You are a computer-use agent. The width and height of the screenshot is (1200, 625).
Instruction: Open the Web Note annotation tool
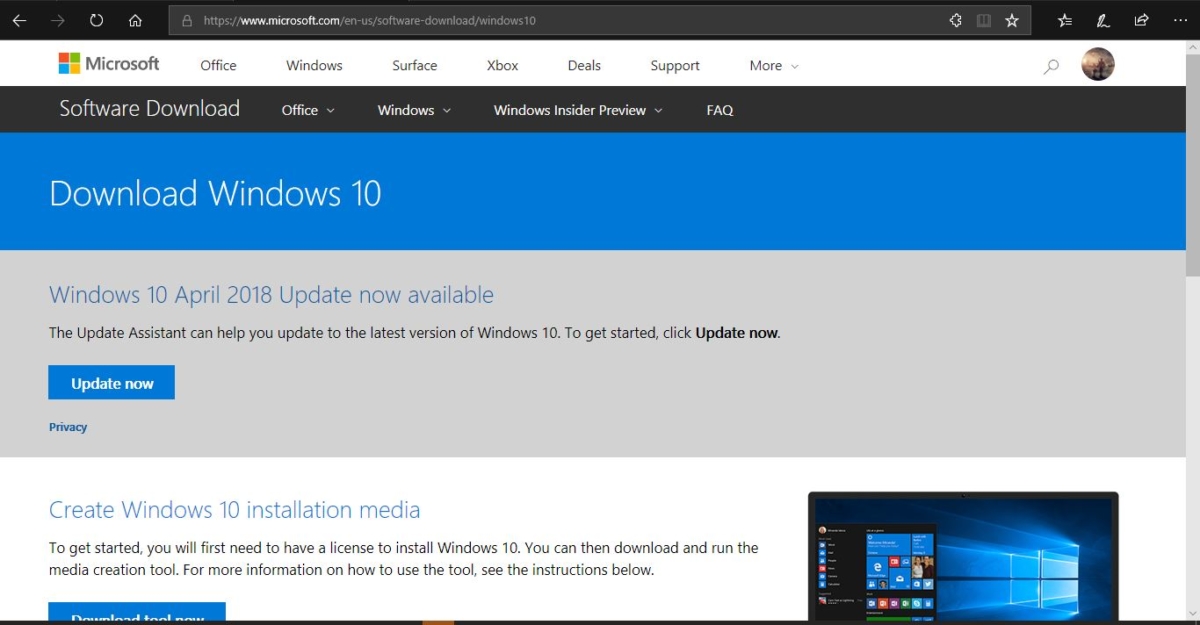point(1102,20)
